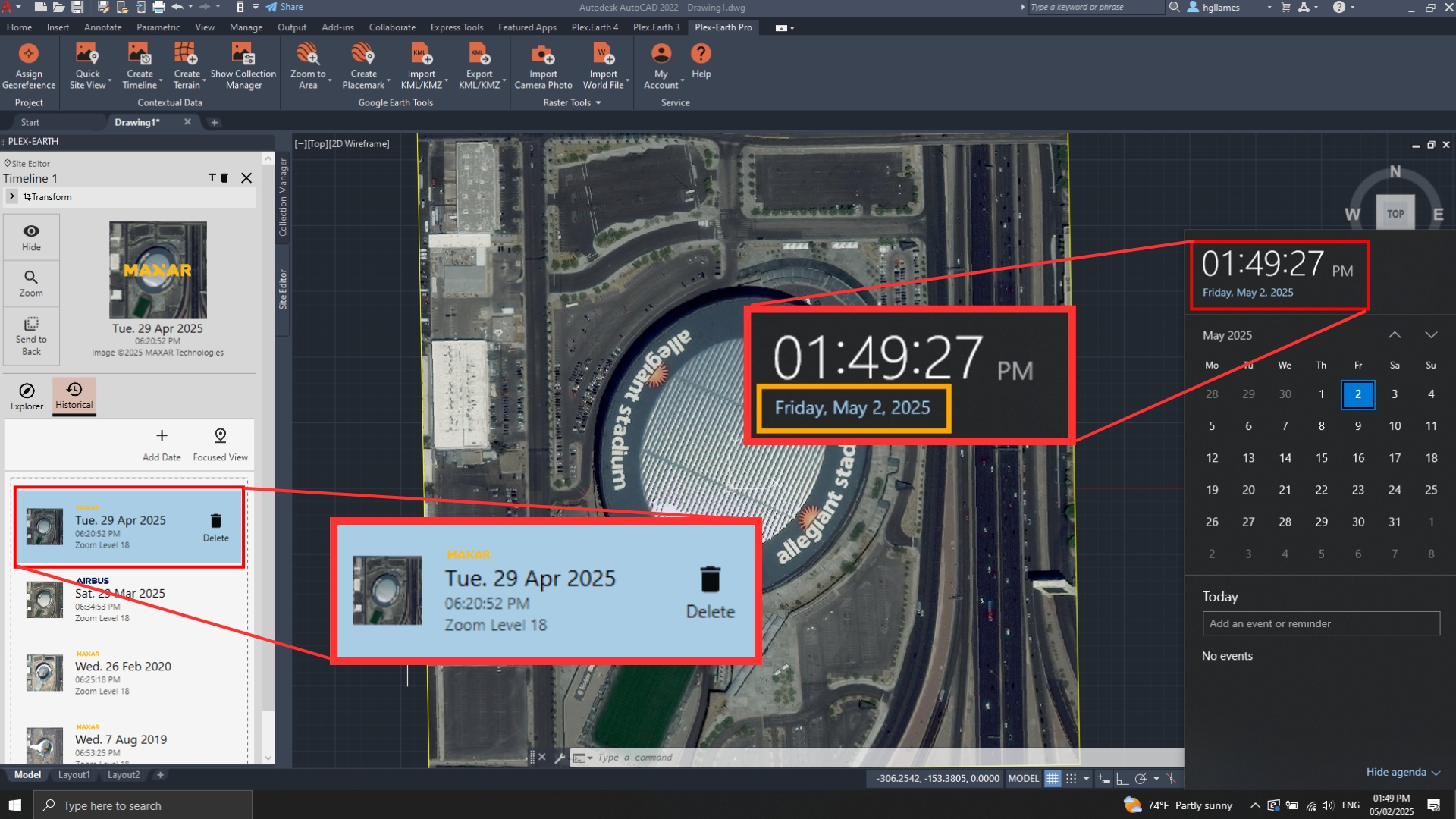Toggle snap mode dots in status bar
1456x819 pixels.
click(1071, 778)
